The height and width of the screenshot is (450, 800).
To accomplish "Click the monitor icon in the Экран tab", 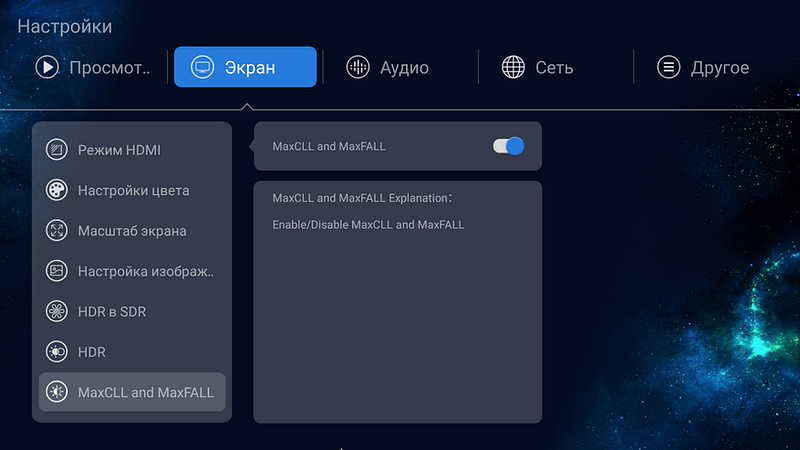I will (203, 68).
